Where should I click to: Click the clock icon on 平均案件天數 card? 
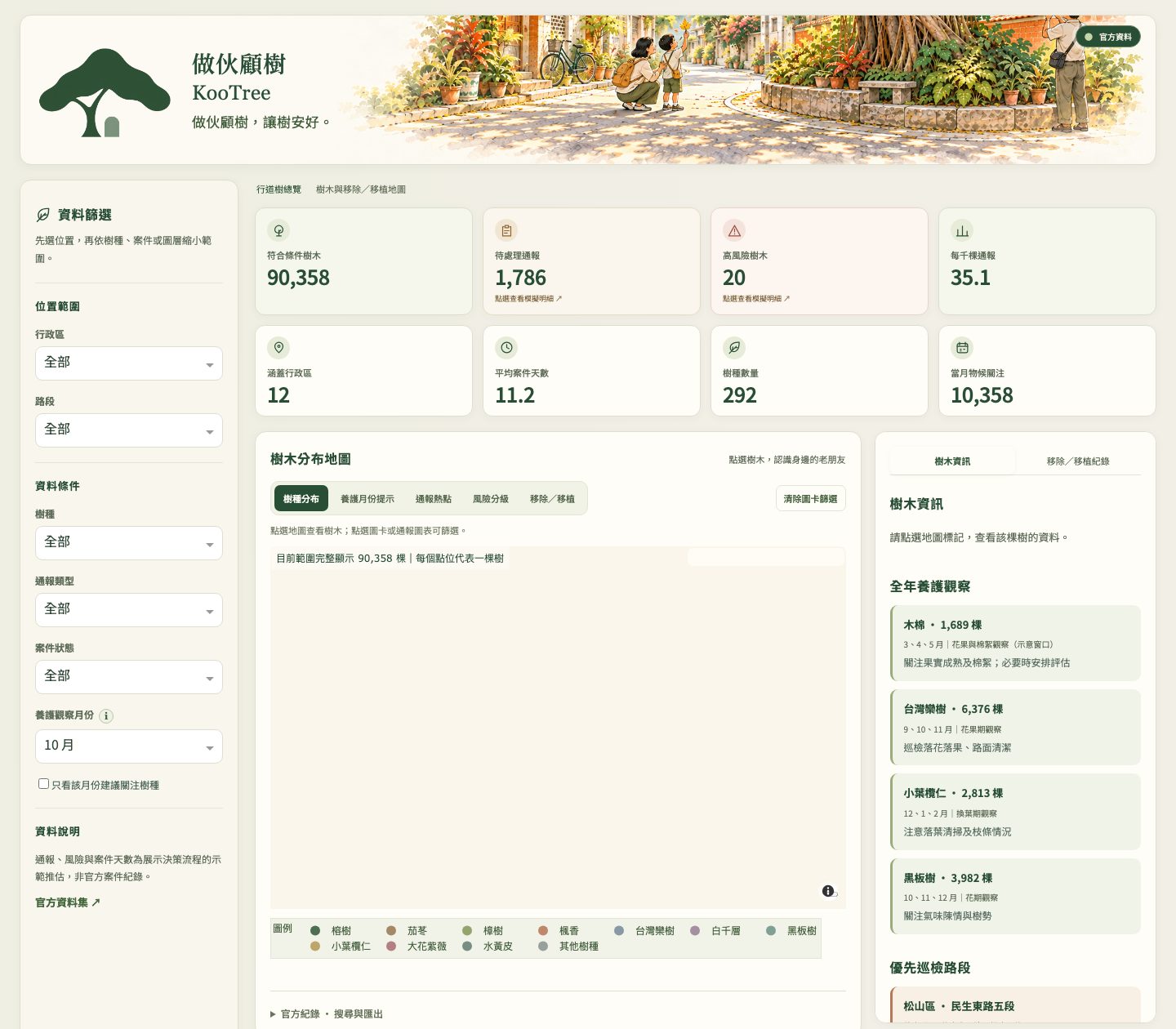506,348
